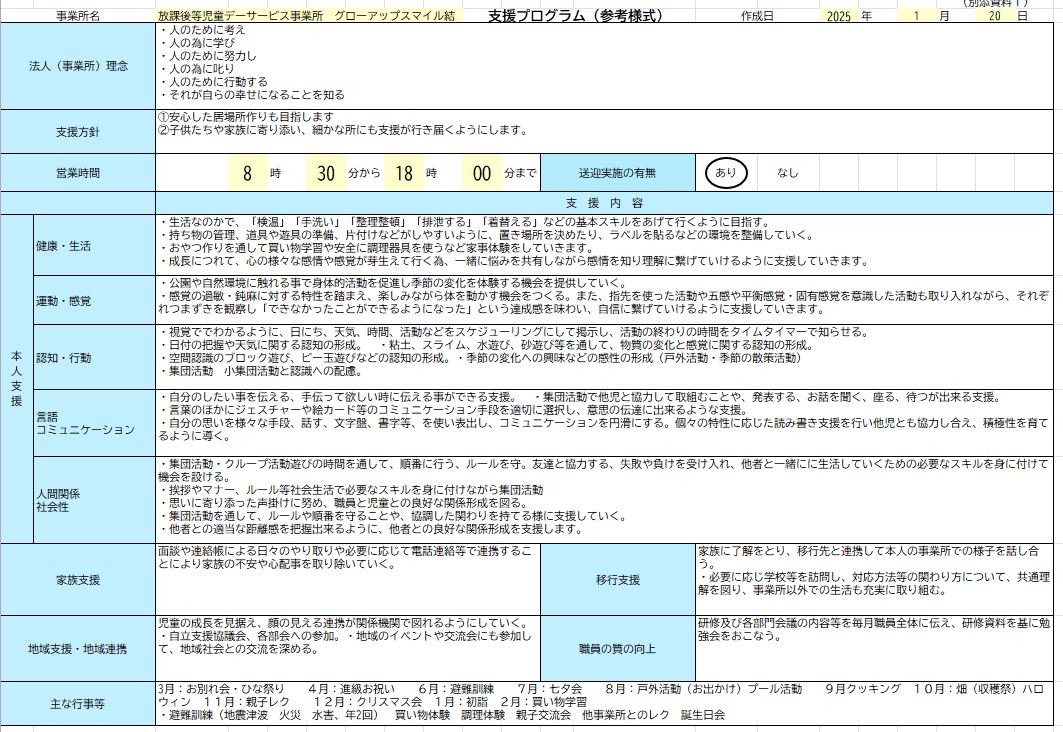Select the 営業時間 header cell
Image resolution: width=1063 pixels, height=732 pixels.
(x=78, y=173)
